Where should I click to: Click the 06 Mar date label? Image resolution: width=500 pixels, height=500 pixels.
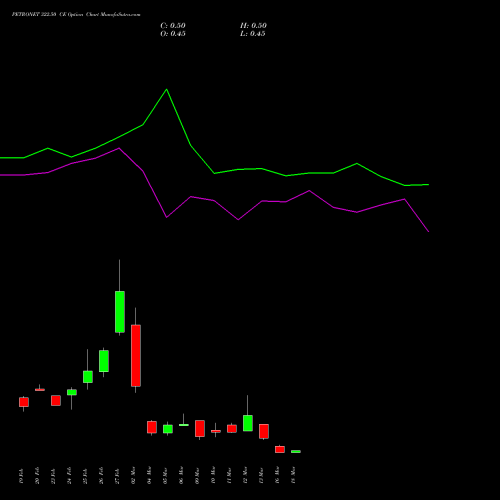click(x=181, y=475)
